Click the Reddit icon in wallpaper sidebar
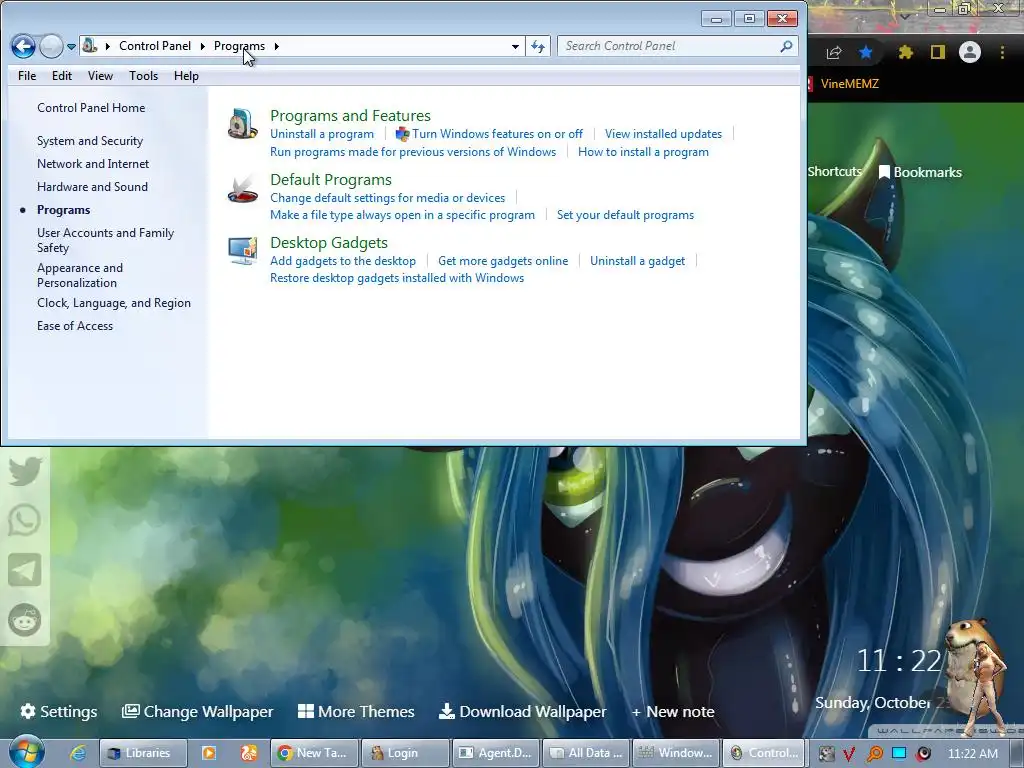The height and width of the screenshot is (768, 1024). 25,620
